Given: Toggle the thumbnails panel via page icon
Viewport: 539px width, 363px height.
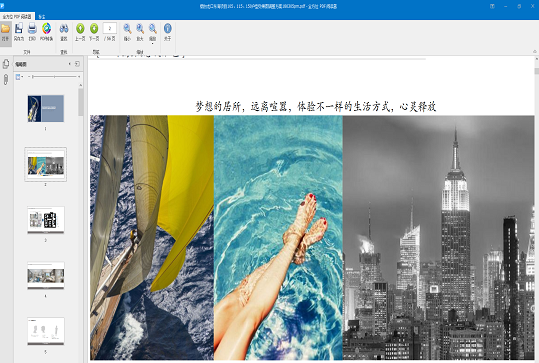Looking at the screenshot, I should click(6, 64).
